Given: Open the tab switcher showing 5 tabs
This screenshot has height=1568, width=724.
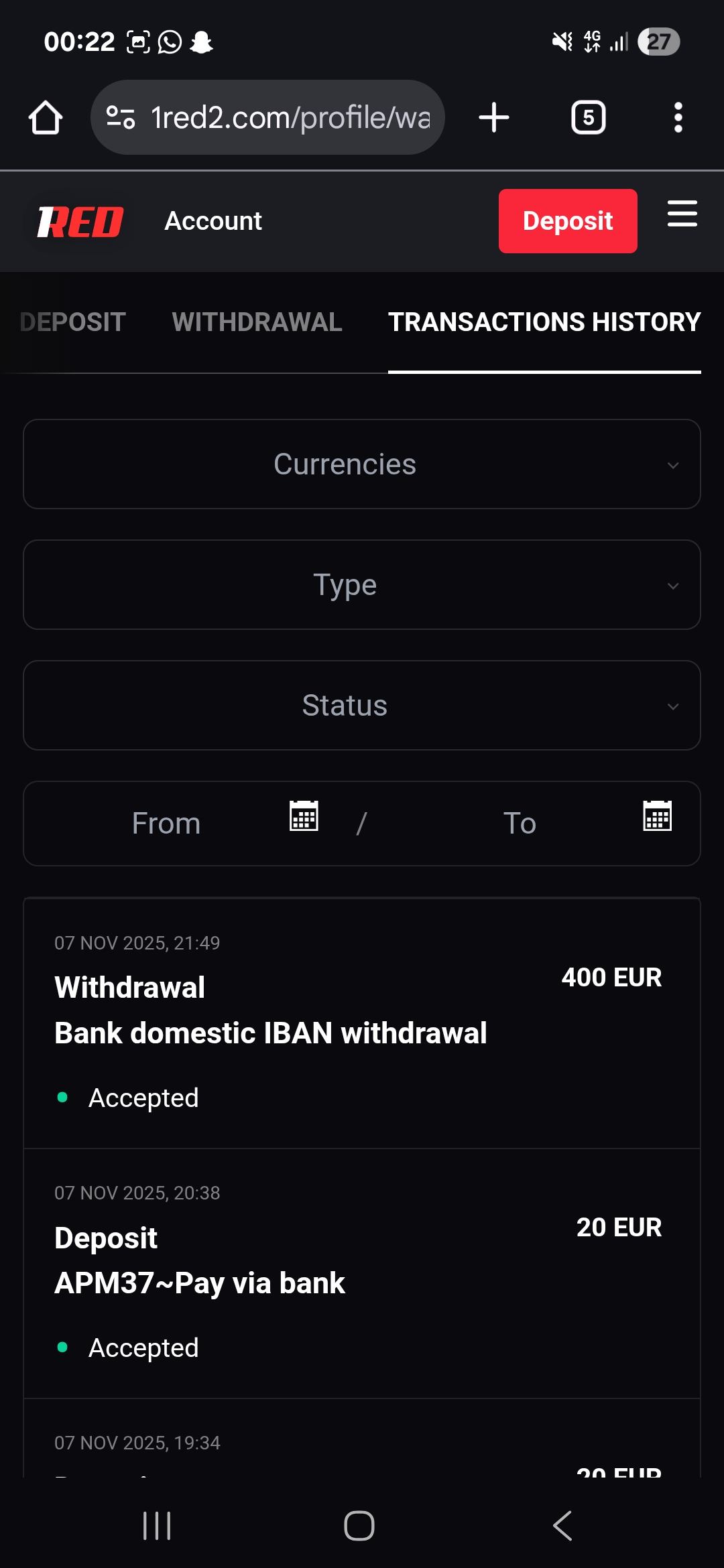Looking at the screenshot, I should click(588, 118).
